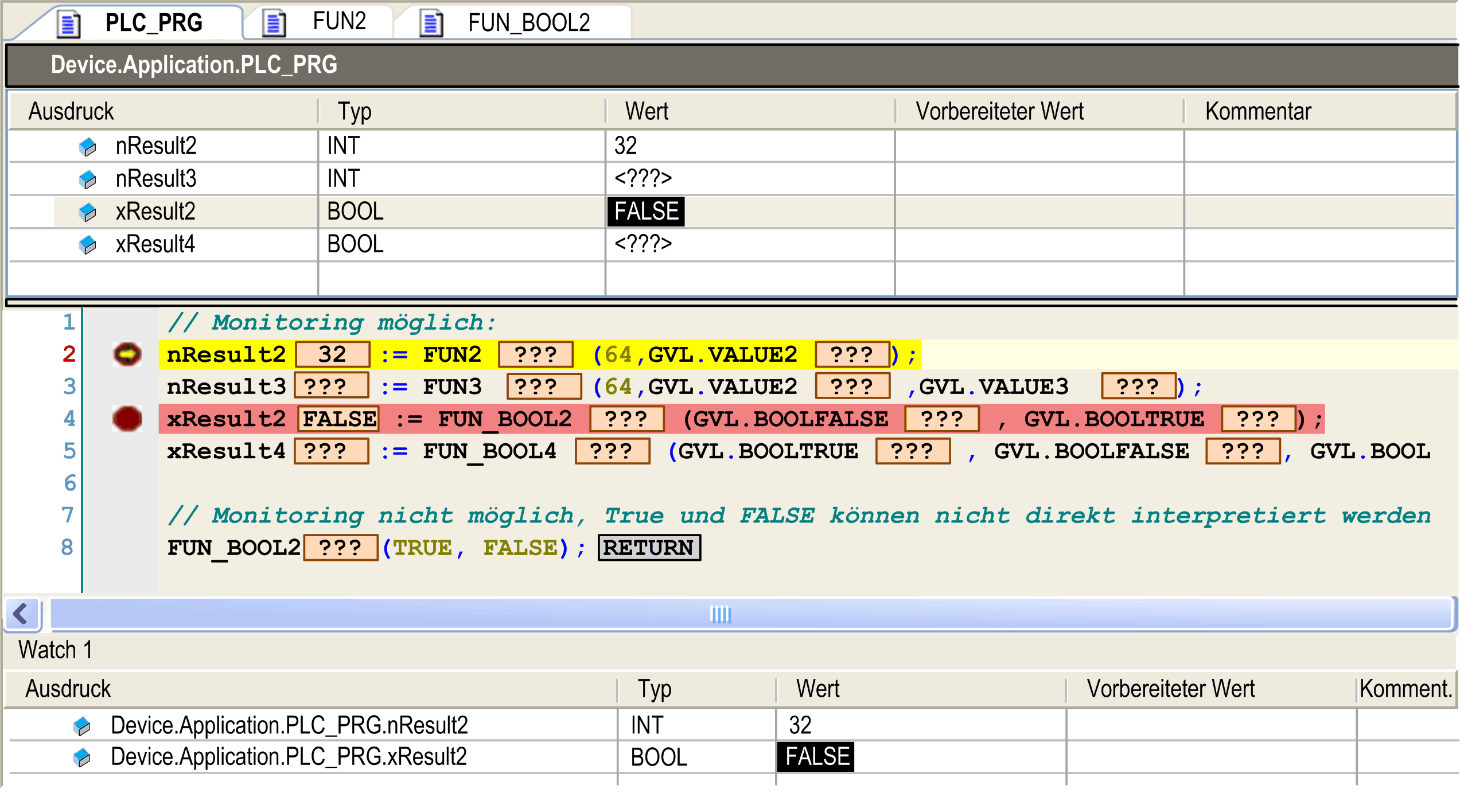
Task: Click the nResult2 variable icon in declaration table
Action: click(87, 147)
